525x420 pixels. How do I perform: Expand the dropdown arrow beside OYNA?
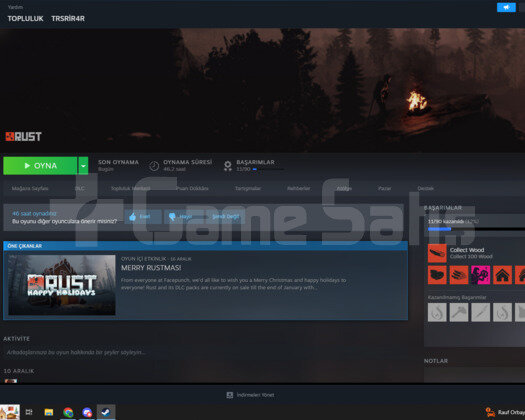click(83, 166)
